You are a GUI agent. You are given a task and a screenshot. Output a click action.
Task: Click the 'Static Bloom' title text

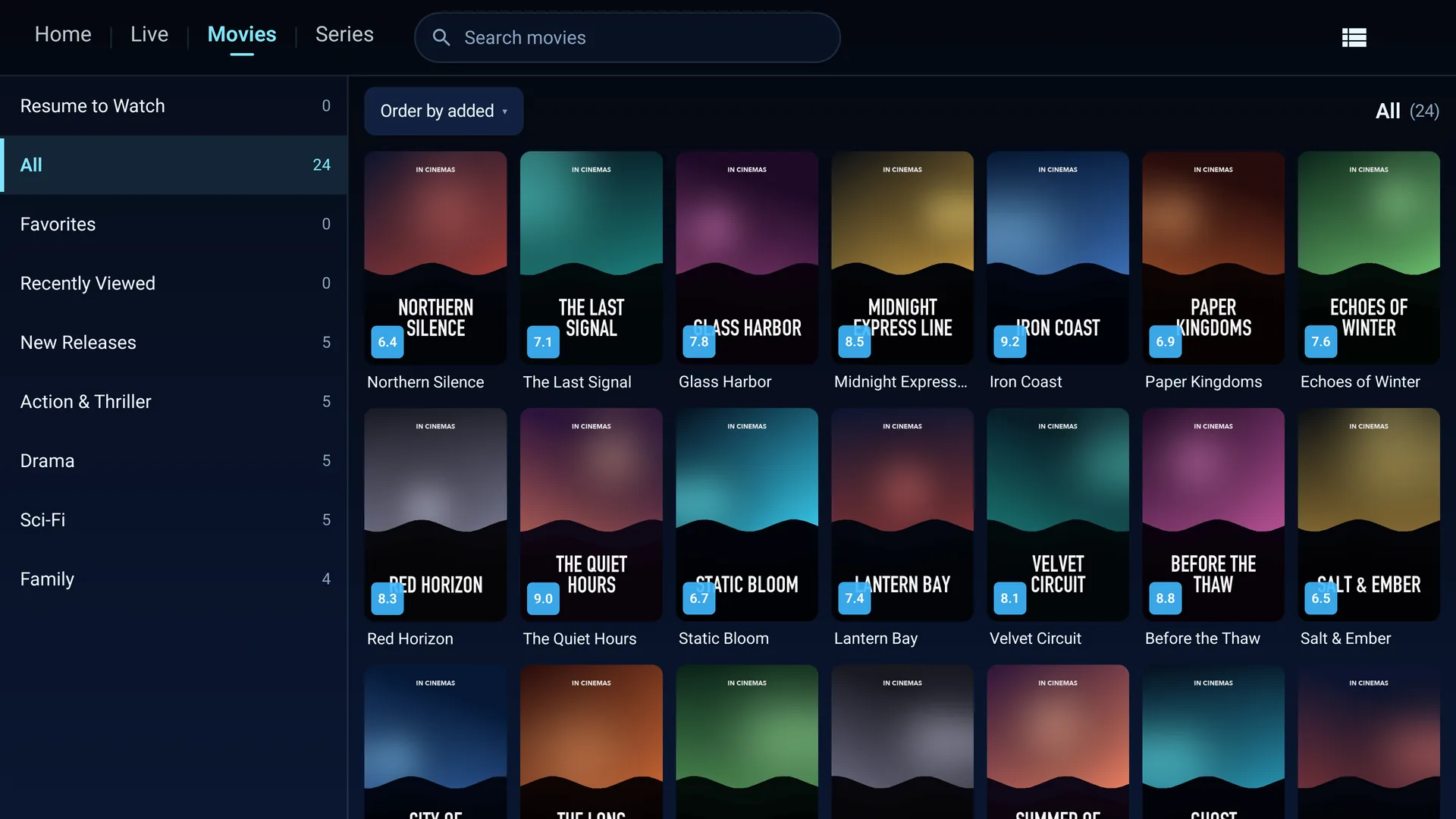[x=723, y=639]
